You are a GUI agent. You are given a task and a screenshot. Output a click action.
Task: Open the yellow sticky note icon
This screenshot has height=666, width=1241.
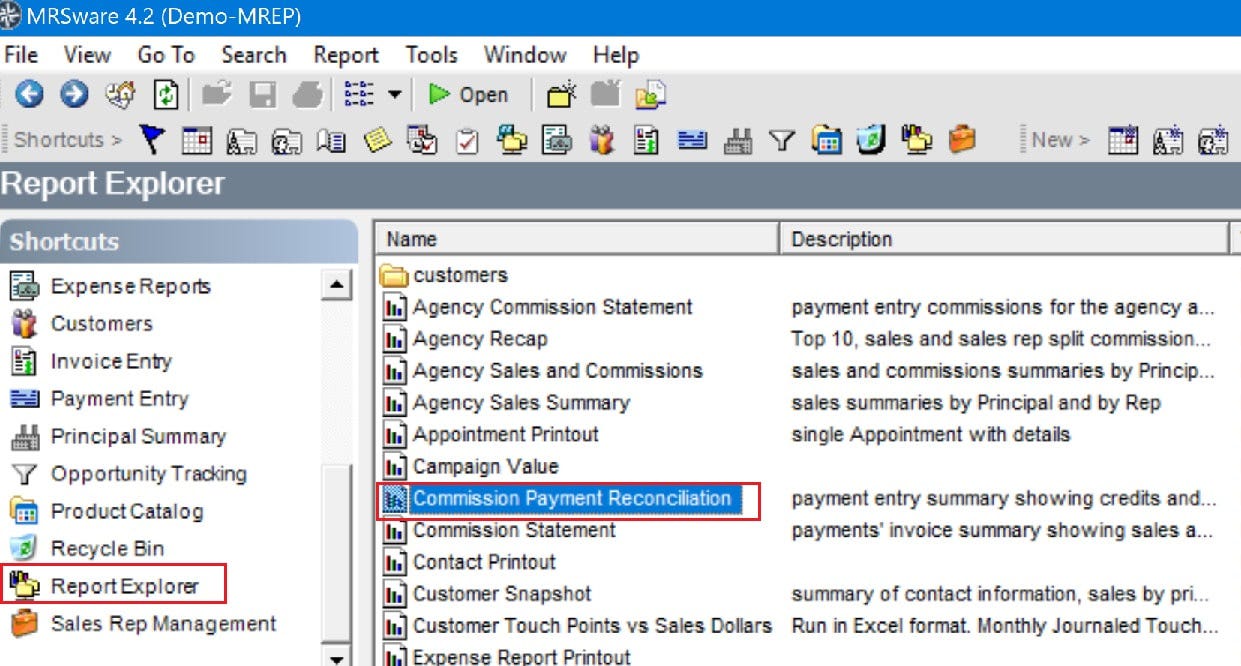[x=377, y=141]
